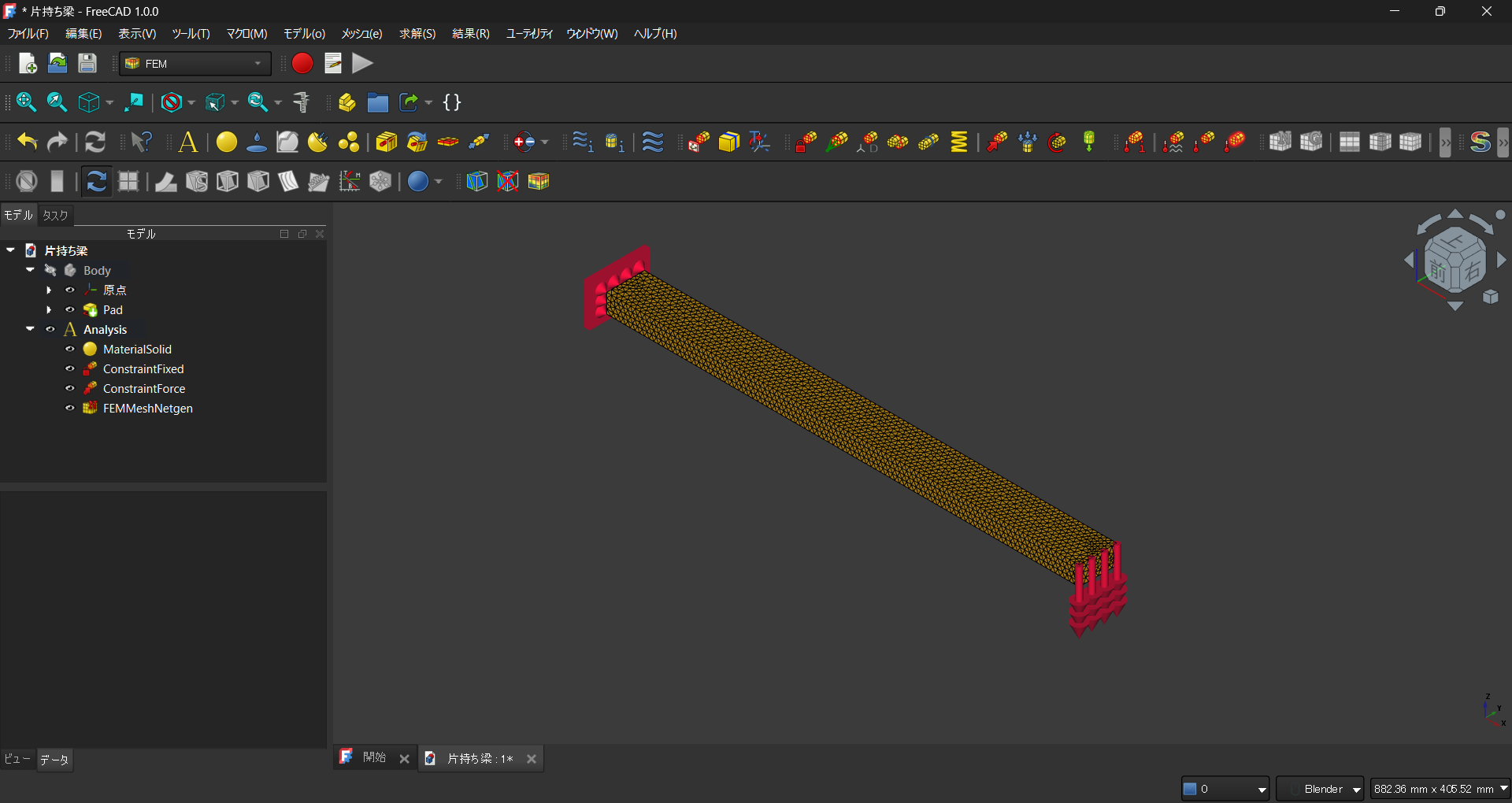Click the heat flux constraint icon

[1173, 142]
